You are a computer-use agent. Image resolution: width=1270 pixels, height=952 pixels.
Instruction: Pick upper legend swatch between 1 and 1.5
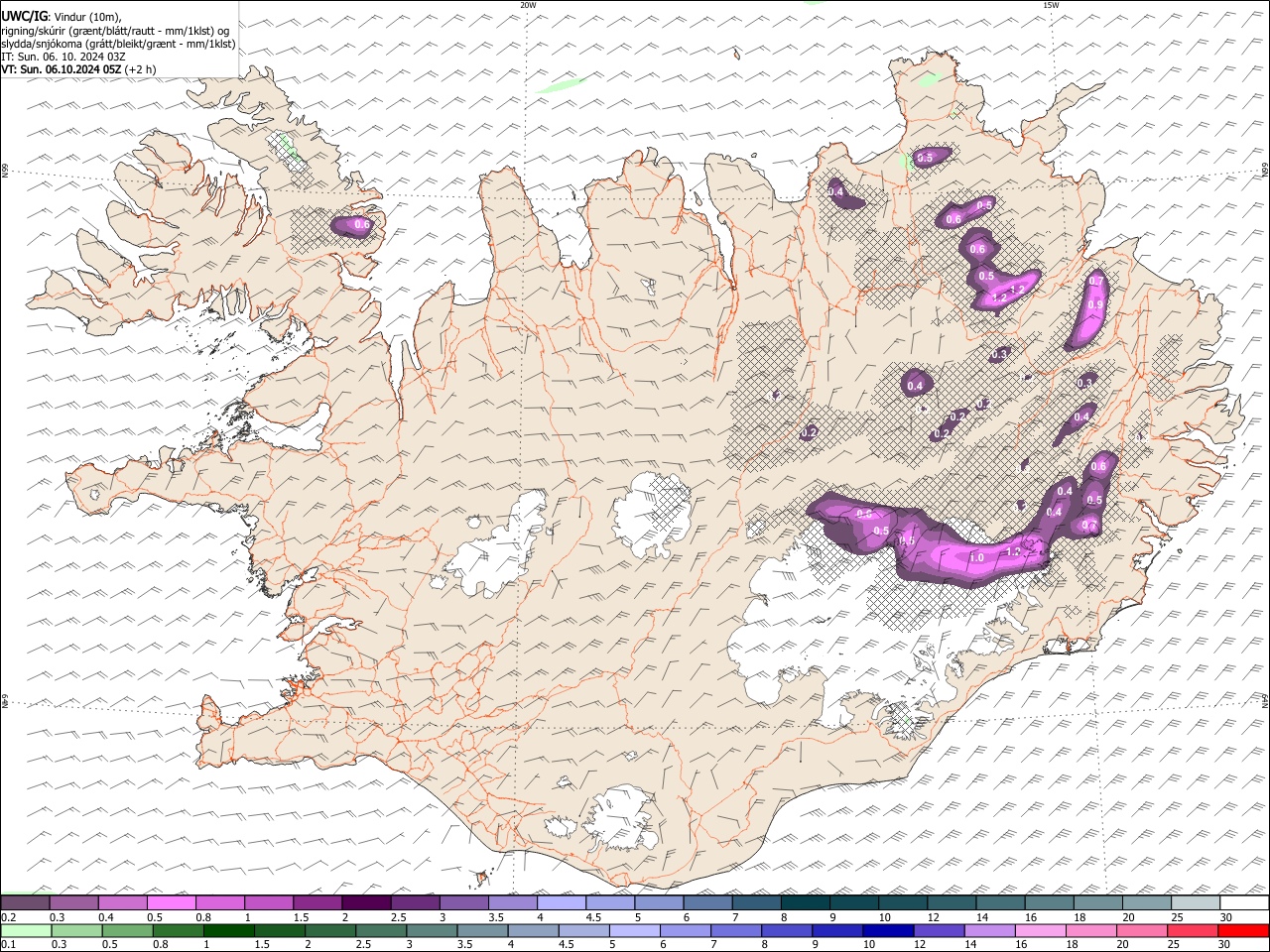coord(269,902)
